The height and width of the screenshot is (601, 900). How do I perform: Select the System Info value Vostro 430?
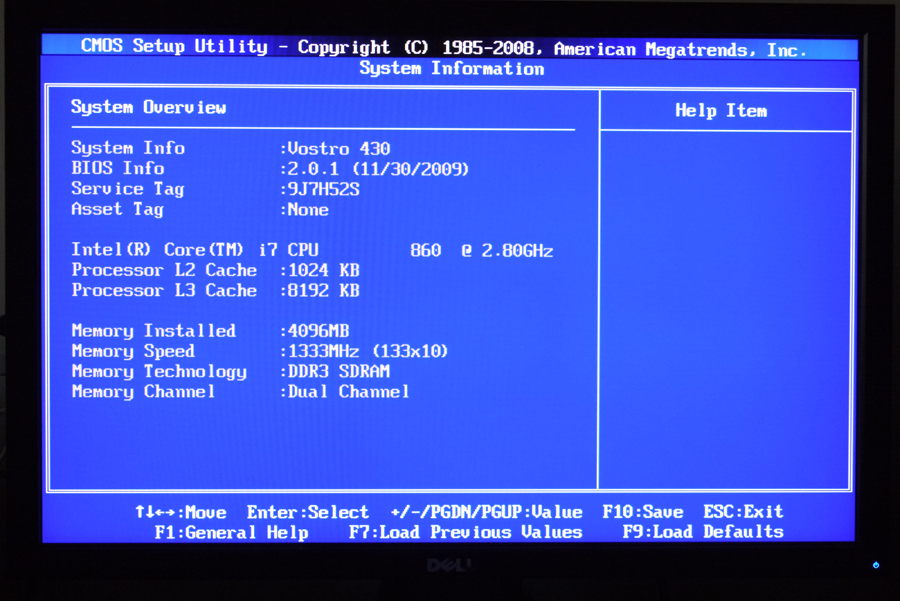click(x=339, y=149)
